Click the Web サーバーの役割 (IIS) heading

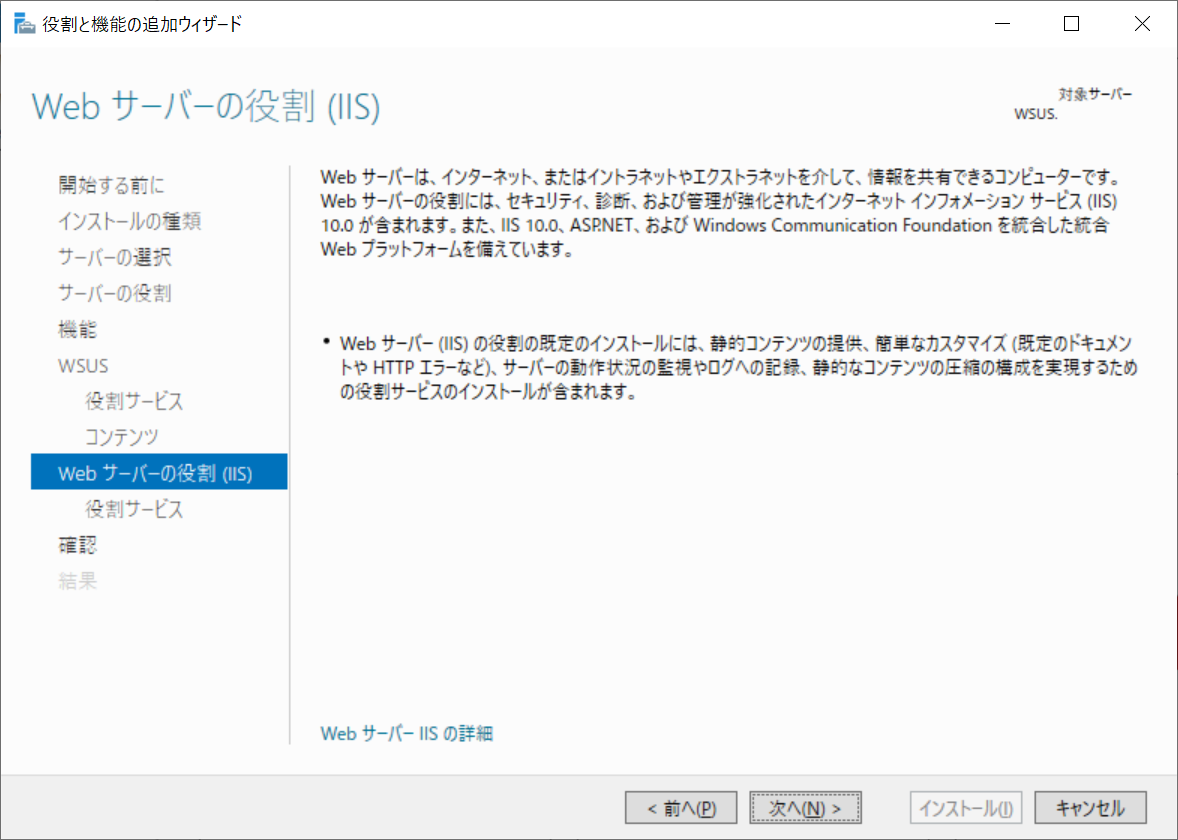coord(206,107)
